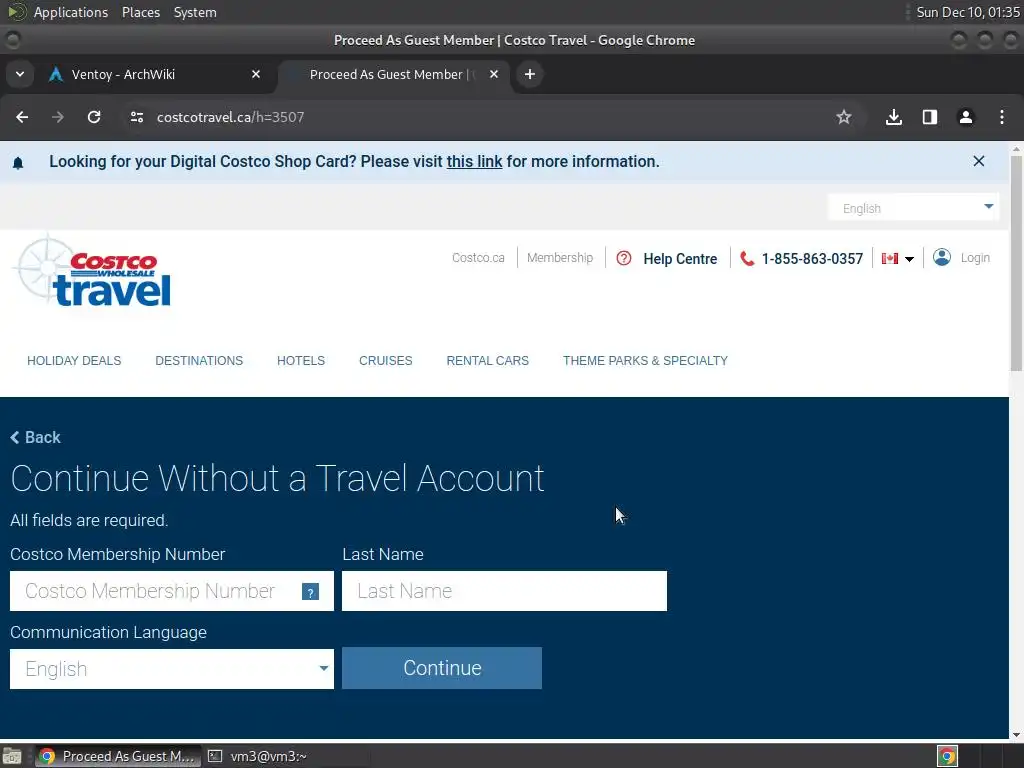The height and width of the screenshot is (768, 1024).
Task: Open DESTINATIONS menu
Action: click(199, 360)
